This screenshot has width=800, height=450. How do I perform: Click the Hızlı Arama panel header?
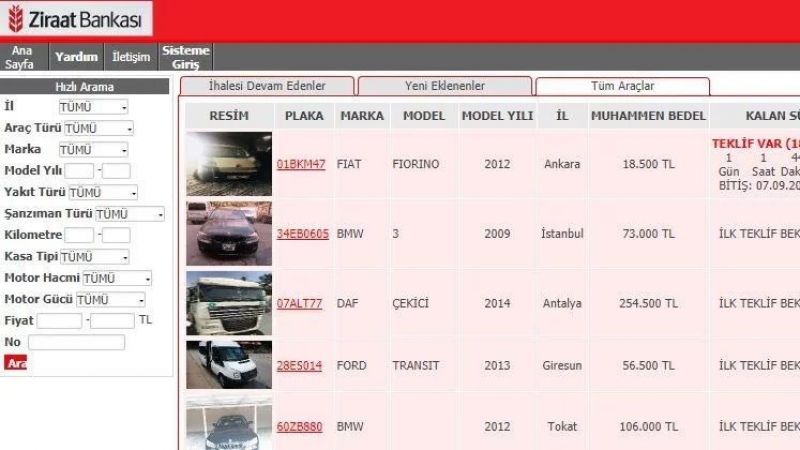[x=84, y=86]
